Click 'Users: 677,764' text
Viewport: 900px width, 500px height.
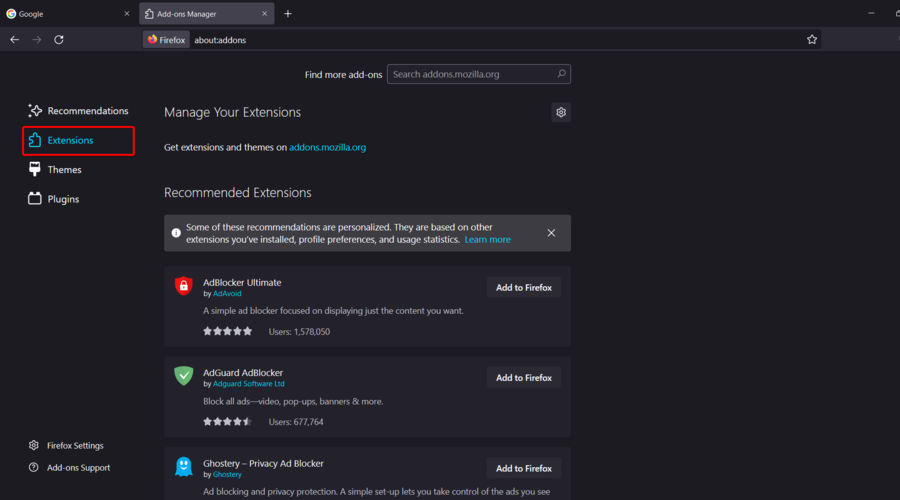[296, 422]
